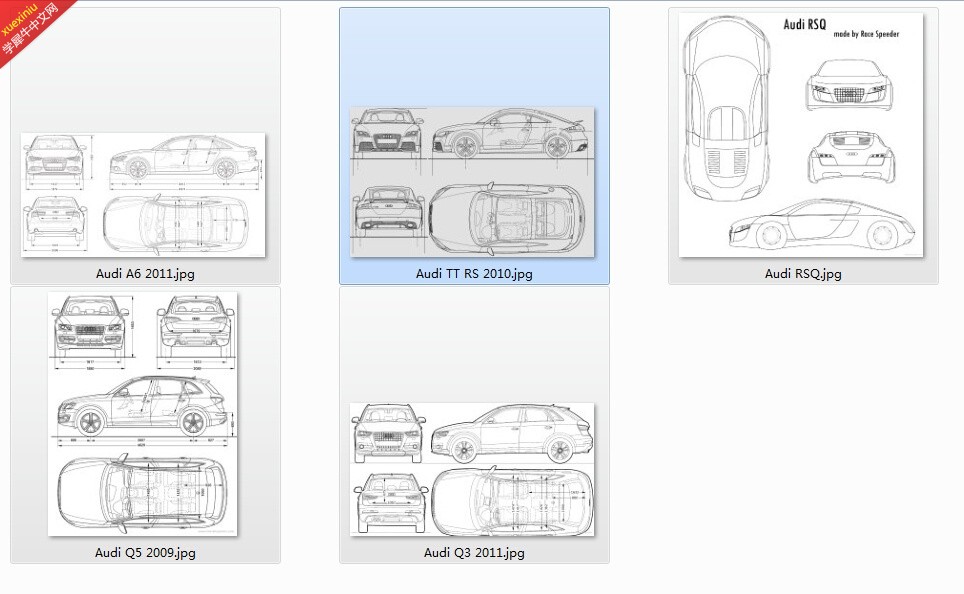Select the Audi Q5 2009 blueprint thumbnail

143,414
